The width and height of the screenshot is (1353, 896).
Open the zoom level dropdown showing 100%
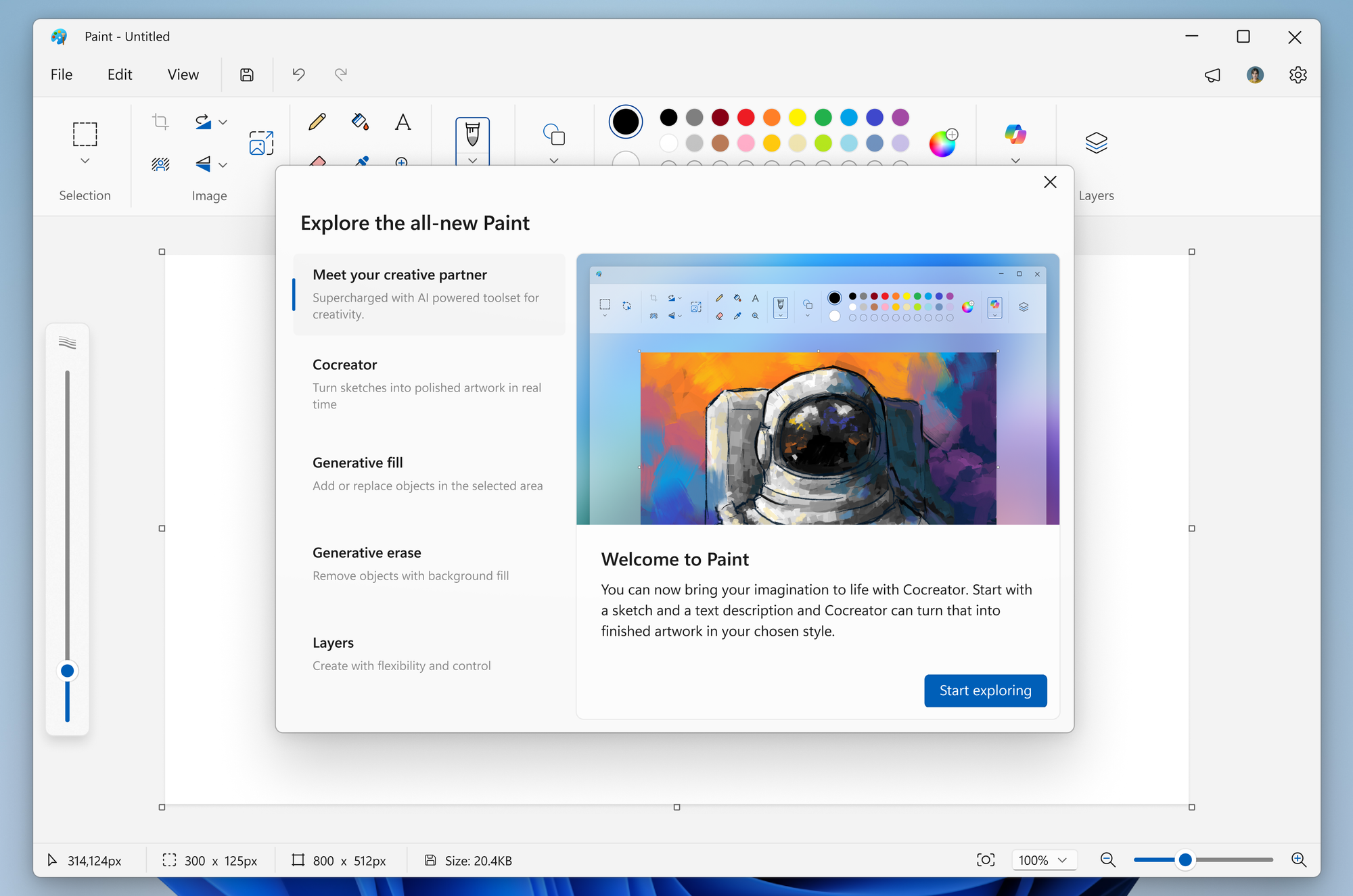pyautogui.click(x=1043, y=860)
